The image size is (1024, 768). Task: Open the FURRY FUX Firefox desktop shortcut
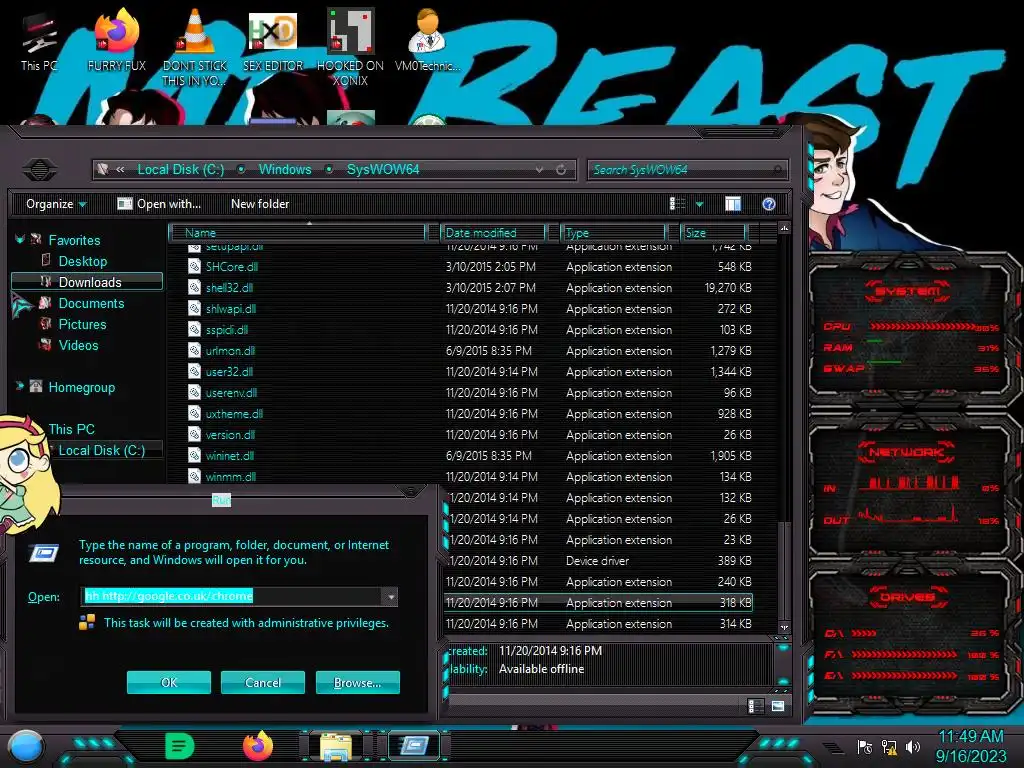coord(117,40)
